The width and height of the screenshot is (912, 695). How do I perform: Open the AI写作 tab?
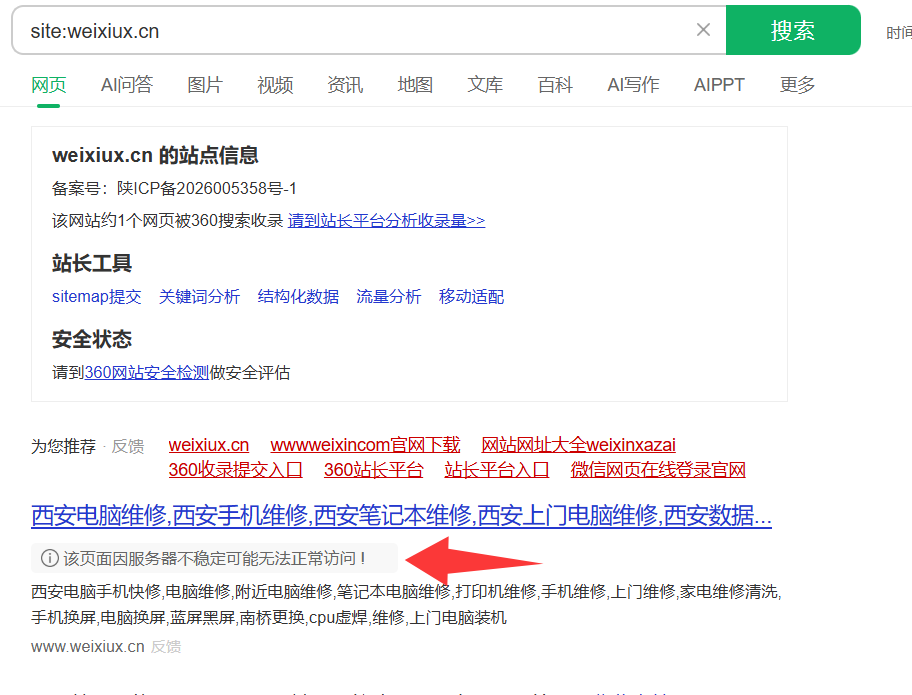tap(633, 85)
